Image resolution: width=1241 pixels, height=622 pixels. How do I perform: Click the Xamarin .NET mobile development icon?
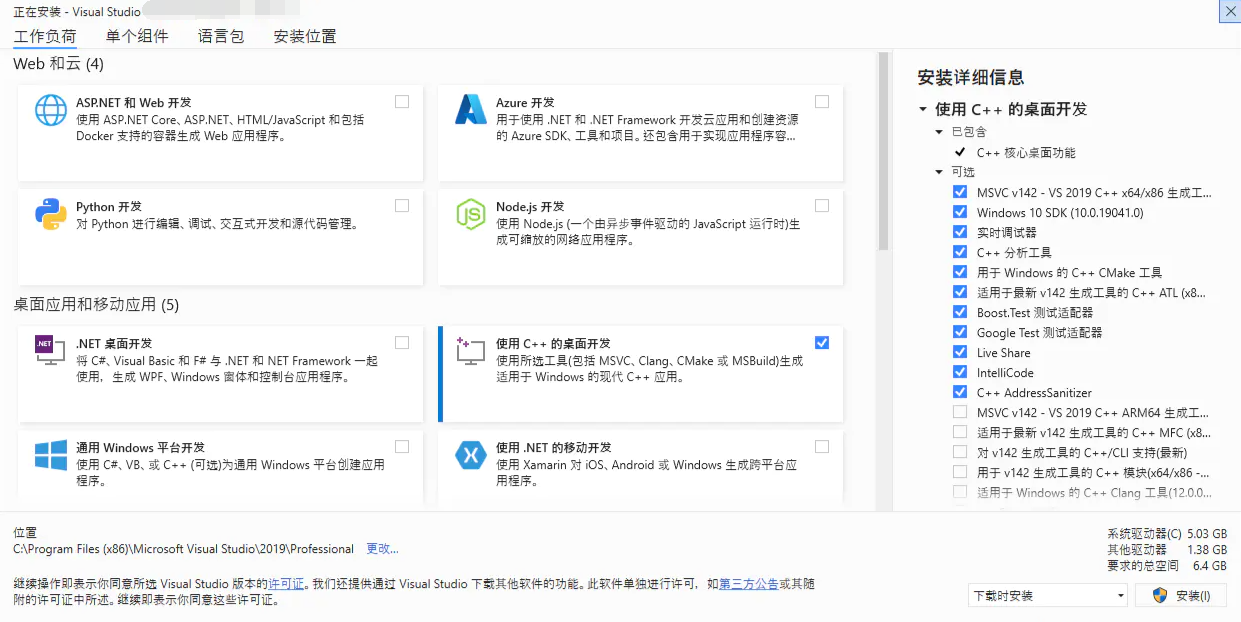471,455
